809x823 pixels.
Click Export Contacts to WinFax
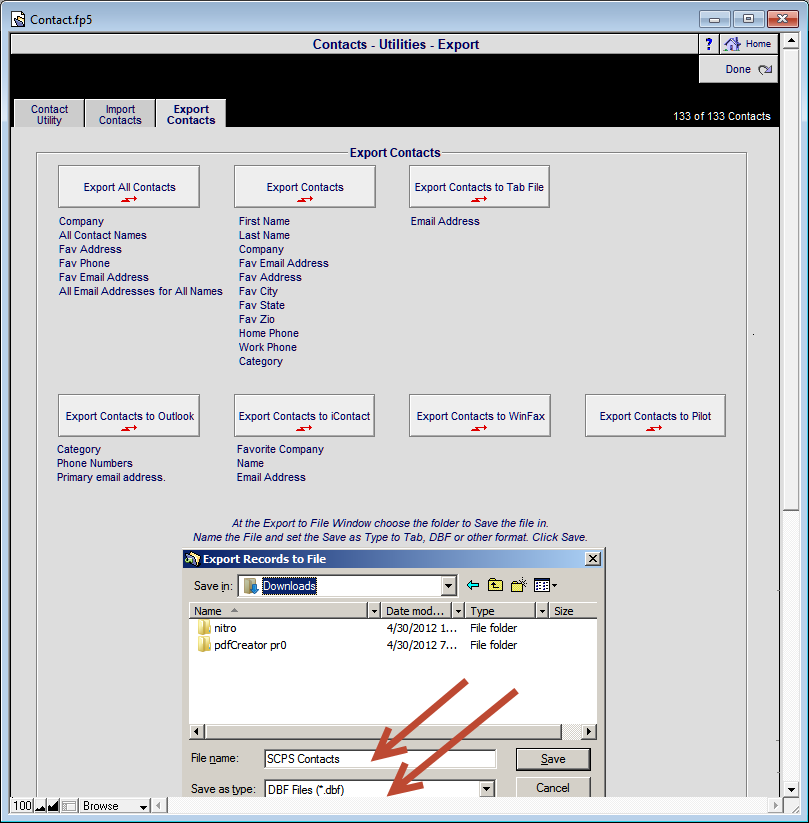point(480,416)
